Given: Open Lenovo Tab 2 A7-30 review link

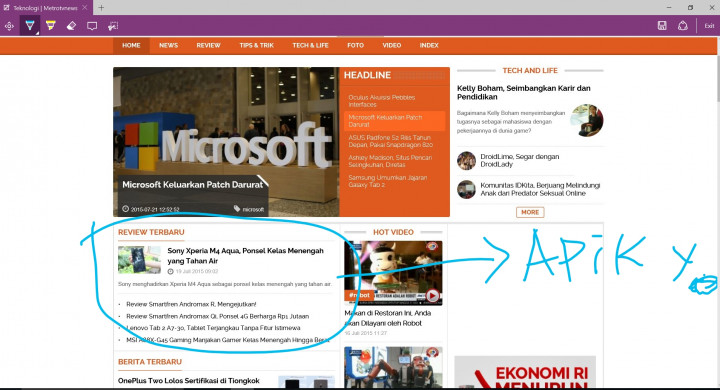Looking at the screenshot, I should pos(213,328).
